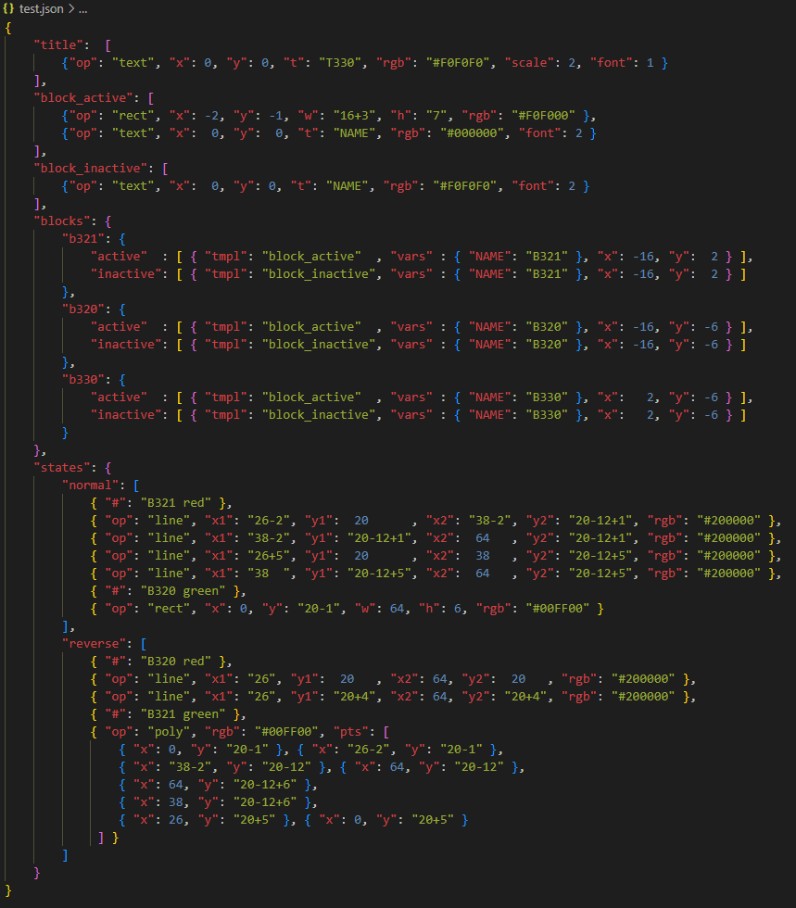Select test.json in the breadcrumb bar

[x=43, y=8]
